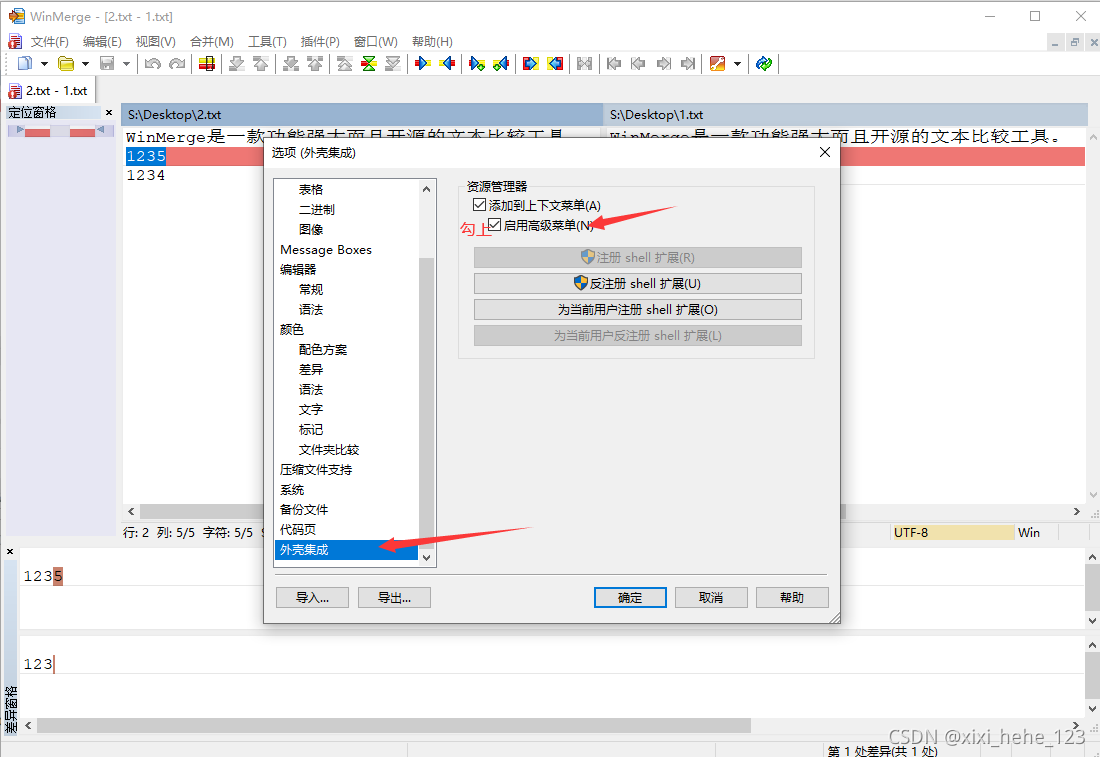
Task: Close the 差异窗格 diff pane
Action: 10,551
